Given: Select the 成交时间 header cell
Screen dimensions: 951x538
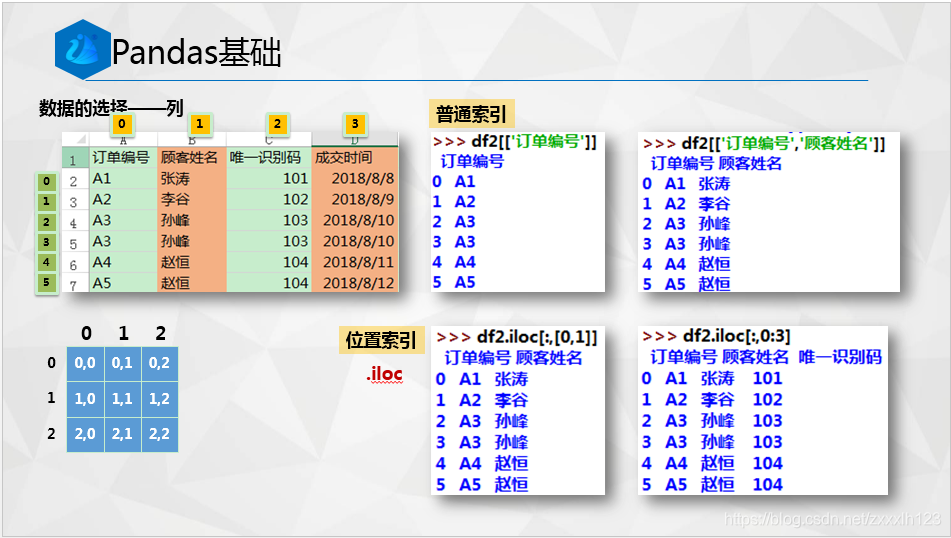Looking at the screenshot, I should coord(355,158).
